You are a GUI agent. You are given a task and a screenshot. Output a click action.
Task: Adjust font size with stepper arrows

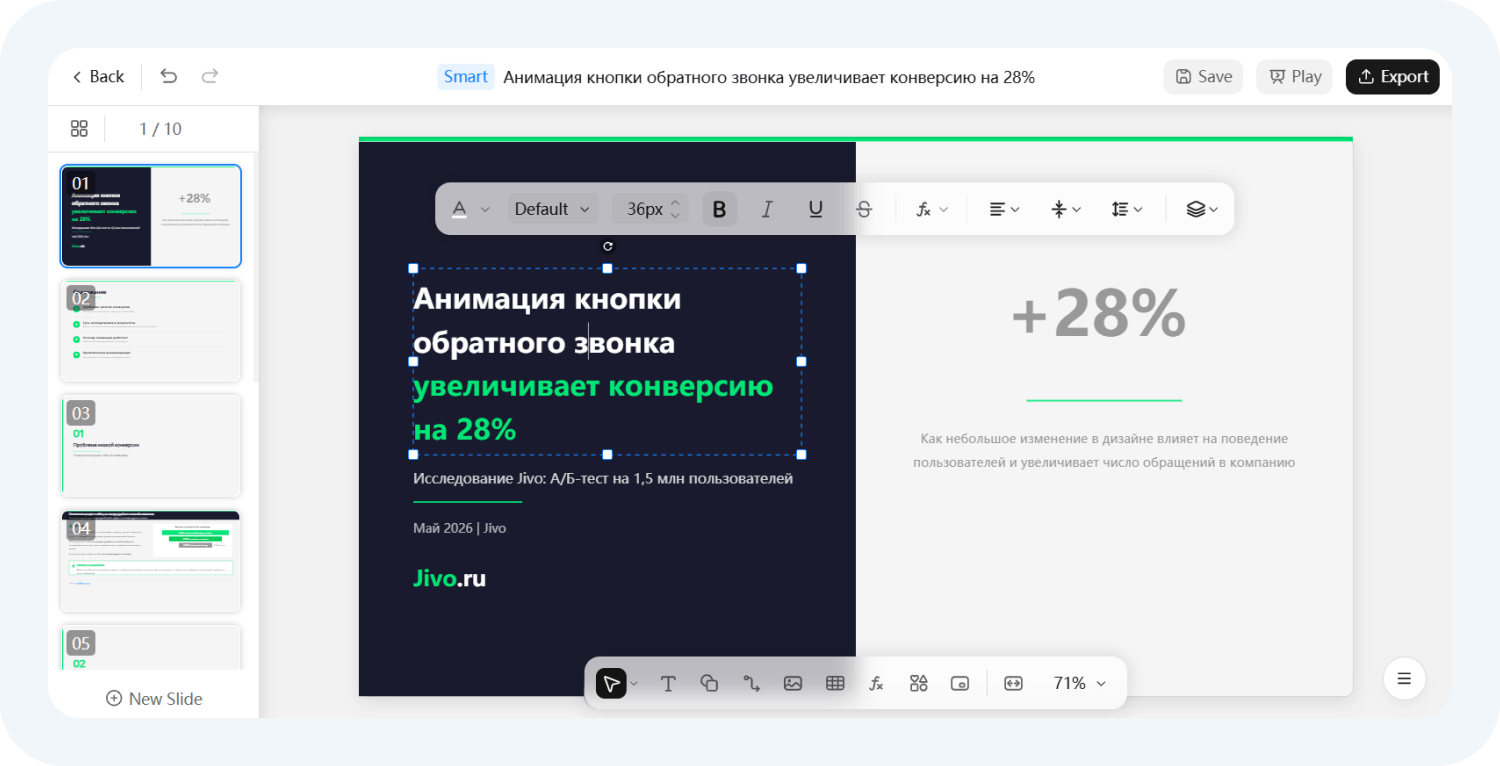pyautogui.click(x=675, y=209)
